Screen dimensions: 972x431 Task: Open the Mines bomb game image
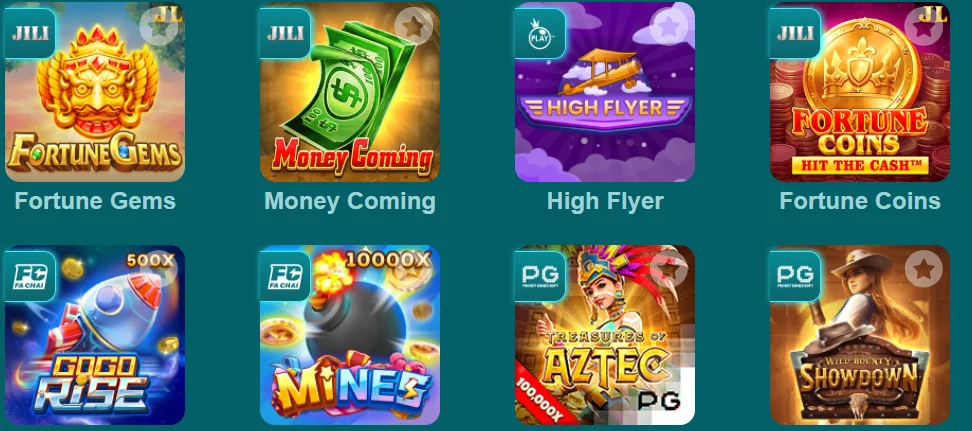(x=350, y=335)
